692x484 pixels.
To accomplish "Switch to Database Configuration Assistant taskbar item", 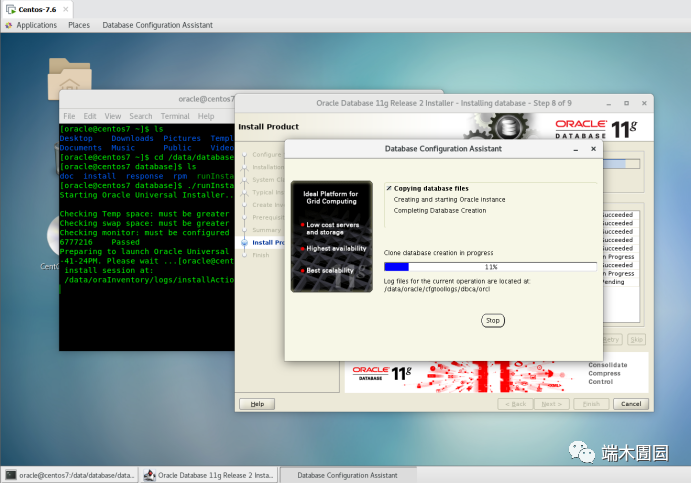I will coord(347,475).
